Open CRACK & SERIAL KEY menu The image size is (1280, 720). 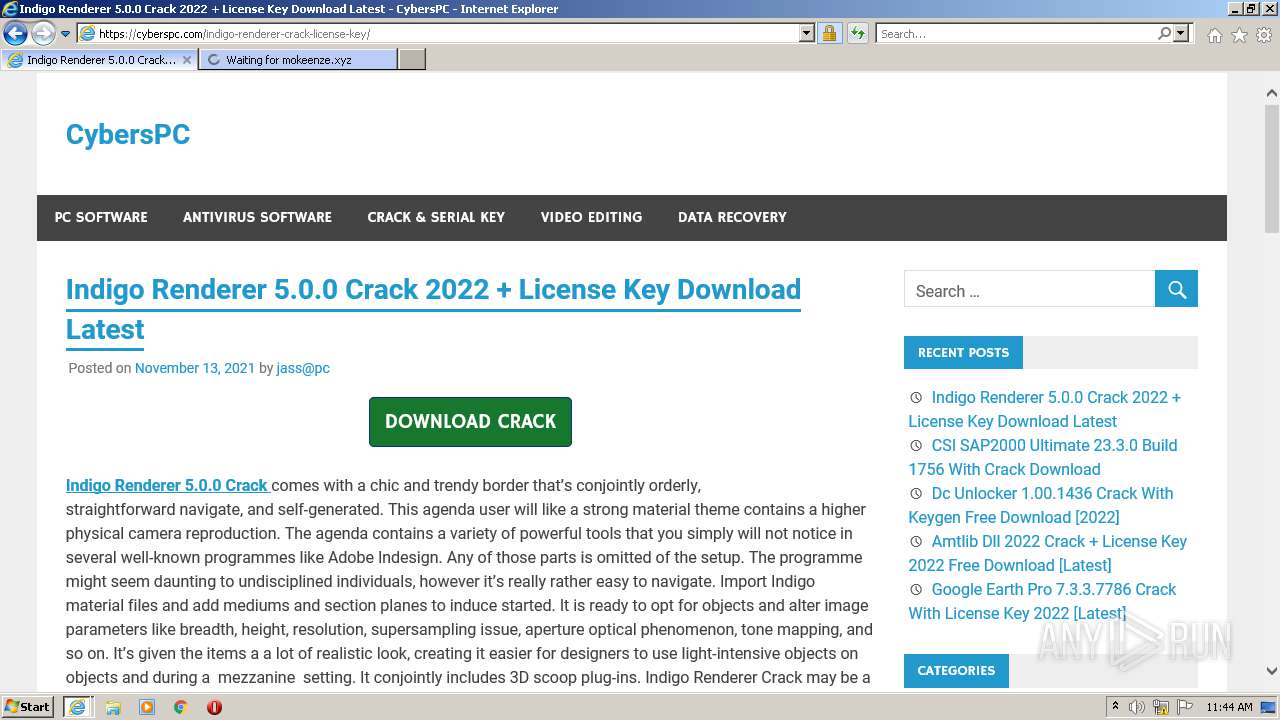[436, 217]
